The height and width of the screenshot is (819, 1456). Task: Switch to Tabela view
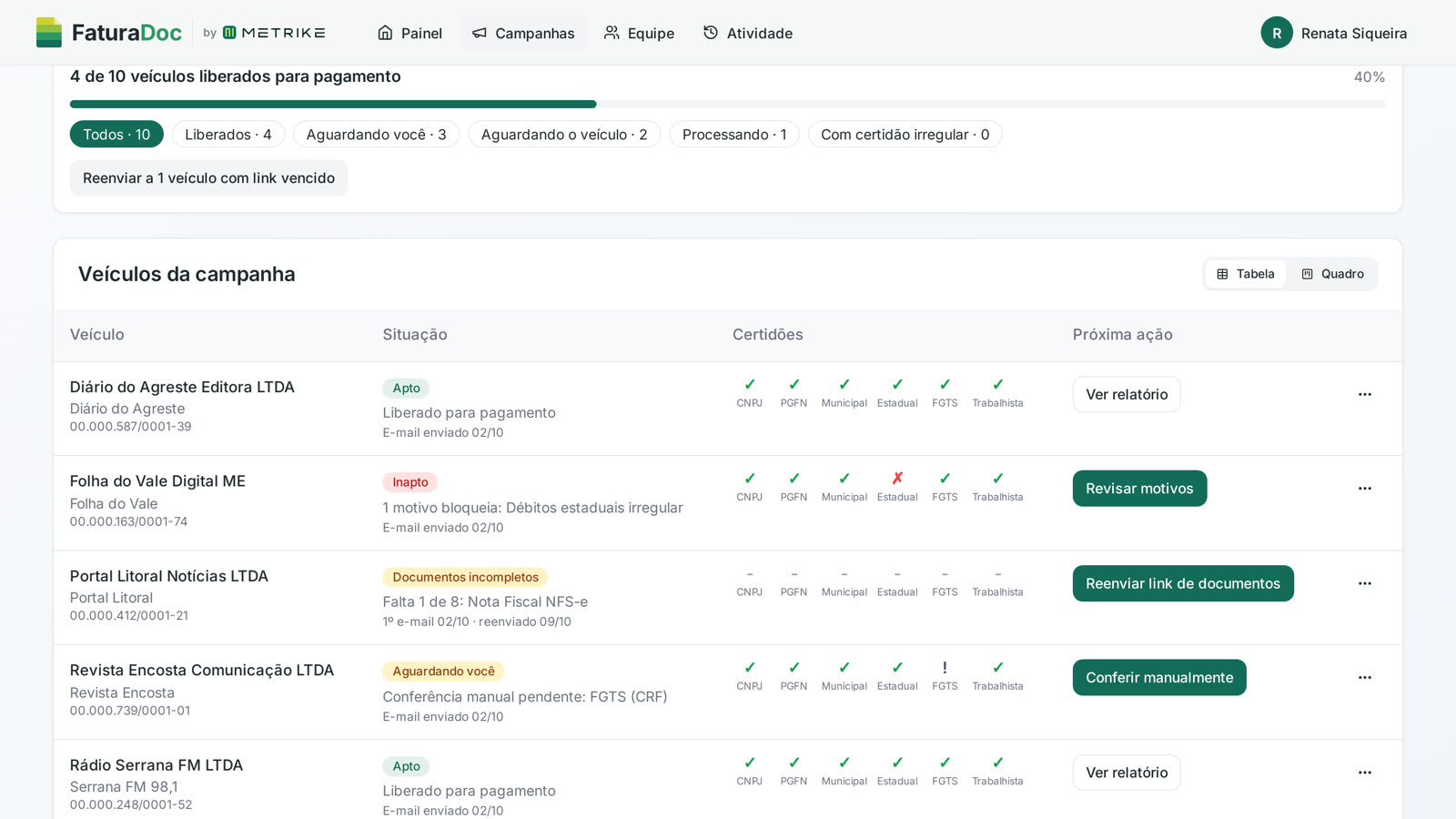[x=1246, y=274]
